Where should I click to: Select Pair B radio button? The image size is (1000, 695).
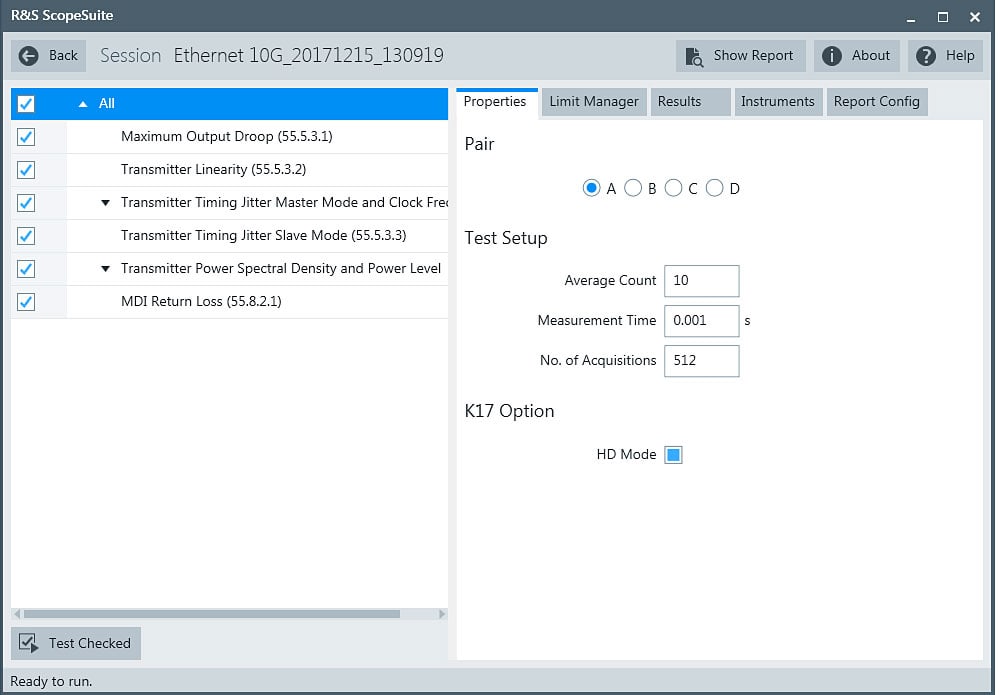pyautogui.click(x=631, y=188)
